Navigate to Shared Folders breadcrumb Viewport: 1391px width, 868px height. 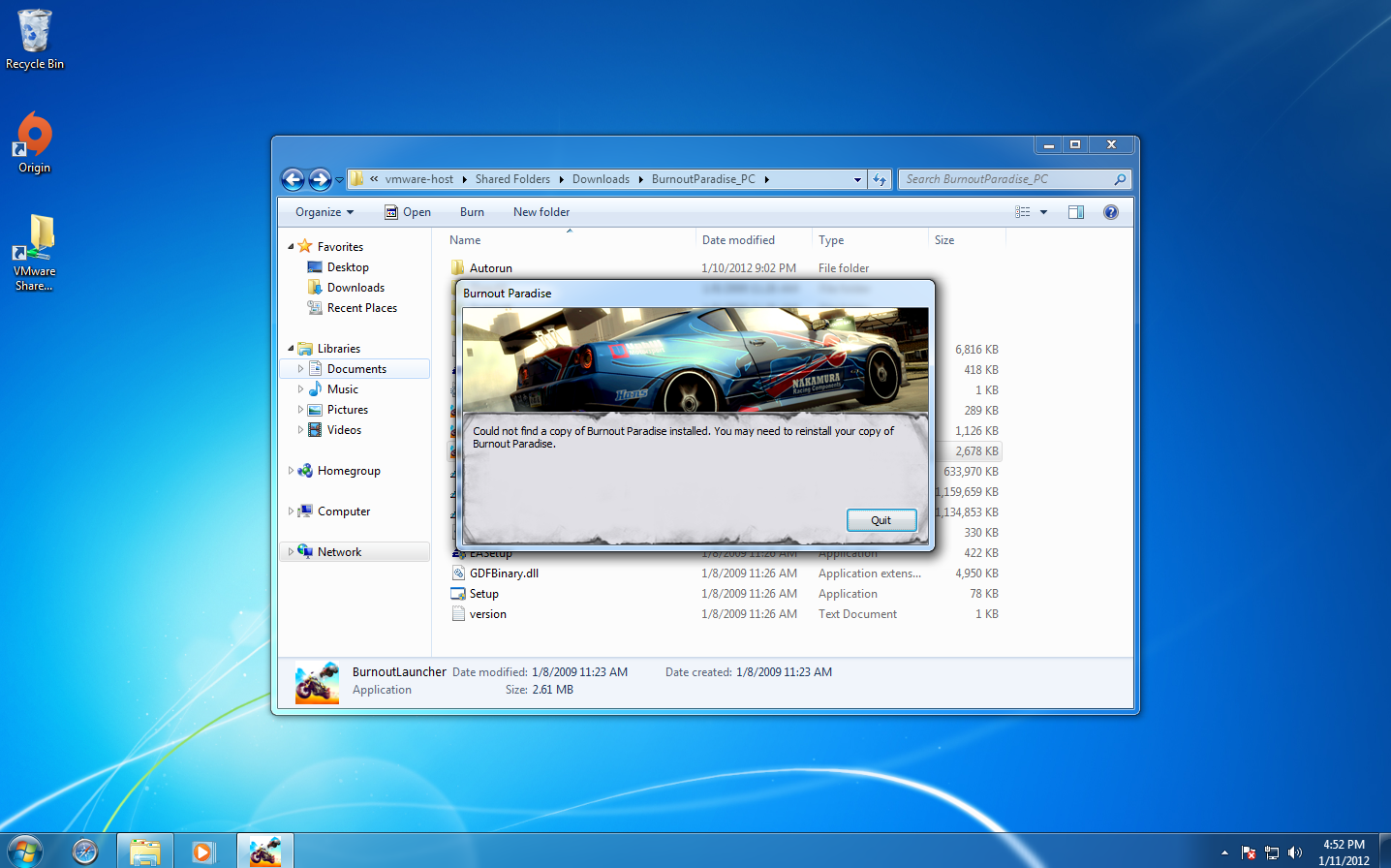(x=512, y=179)
